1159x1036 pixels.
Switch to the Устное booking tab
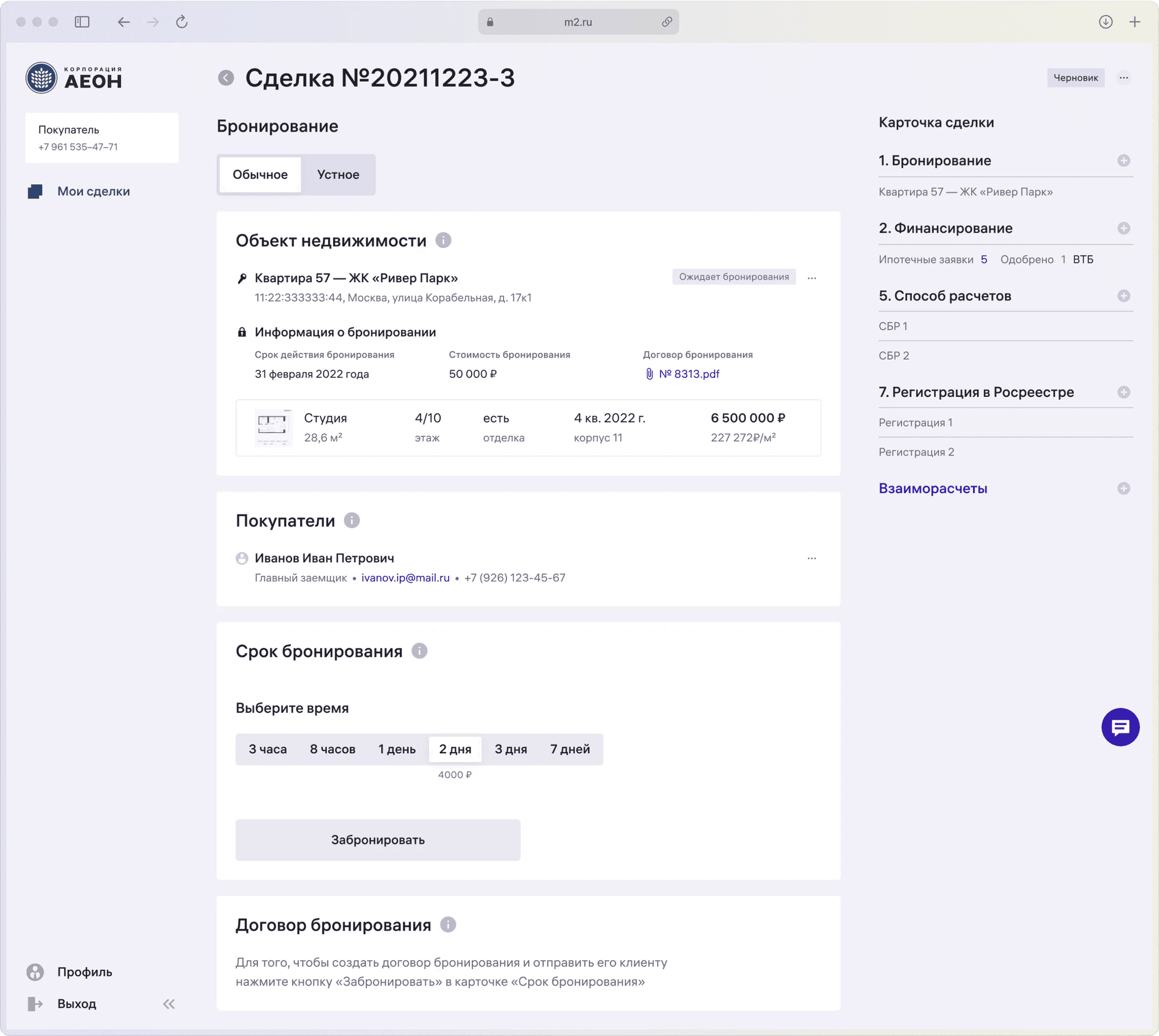point(338,174)
